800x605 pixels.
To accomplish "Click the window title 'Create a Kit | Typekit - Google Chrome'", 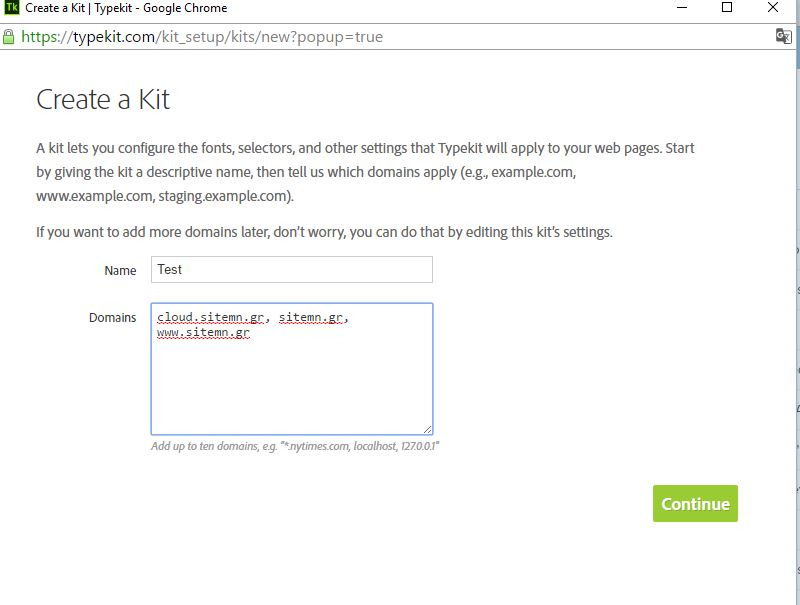I will click(x=126, y=8).
